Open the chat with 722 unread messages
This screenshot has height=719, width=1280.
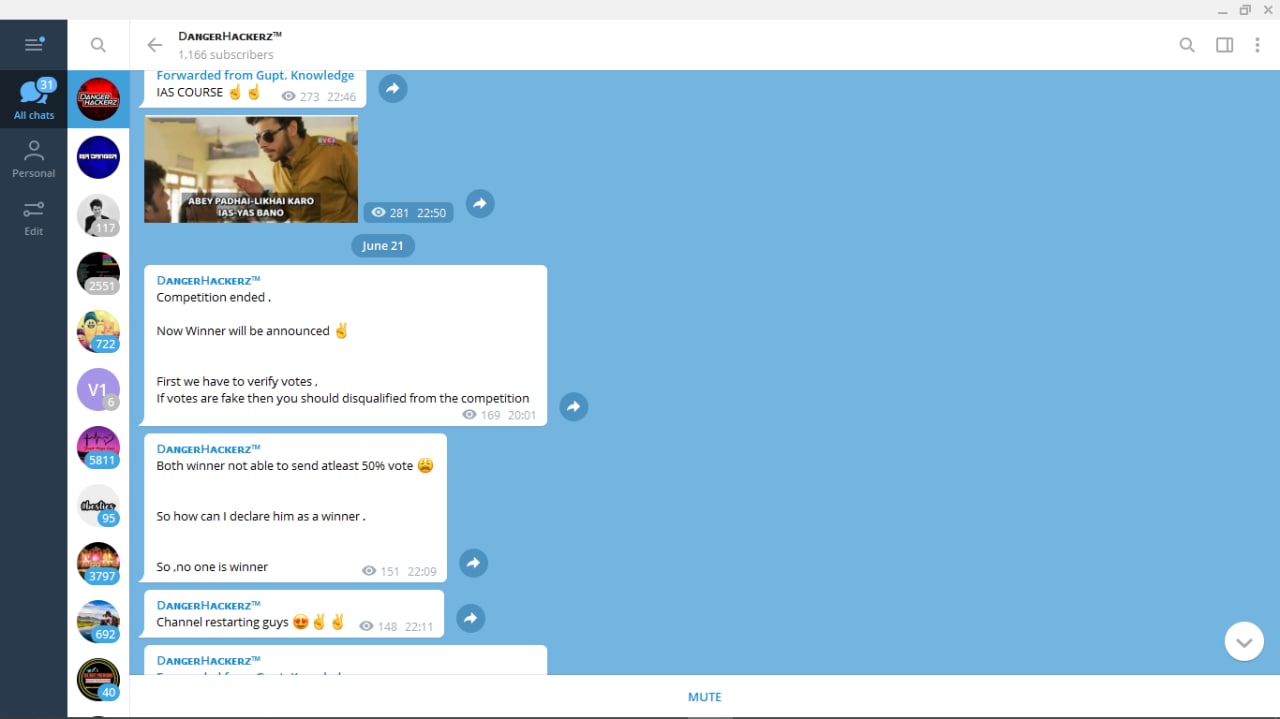tap(98, 331)
